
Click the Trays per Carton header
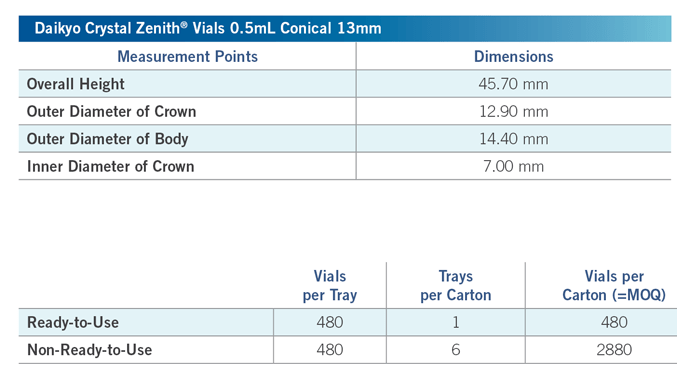[x=456, y=285]
